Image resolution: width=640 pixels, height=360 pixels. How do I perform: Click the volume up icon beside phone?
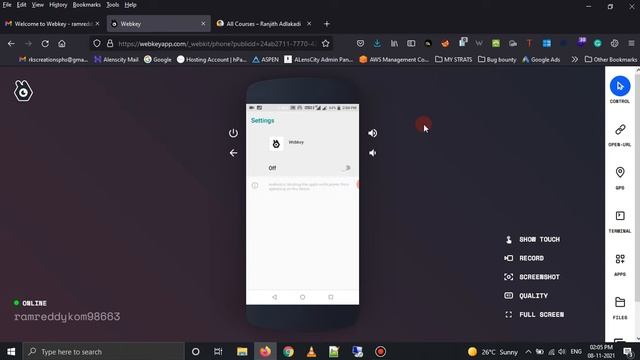pyautogui.click(x=372, y=133)
